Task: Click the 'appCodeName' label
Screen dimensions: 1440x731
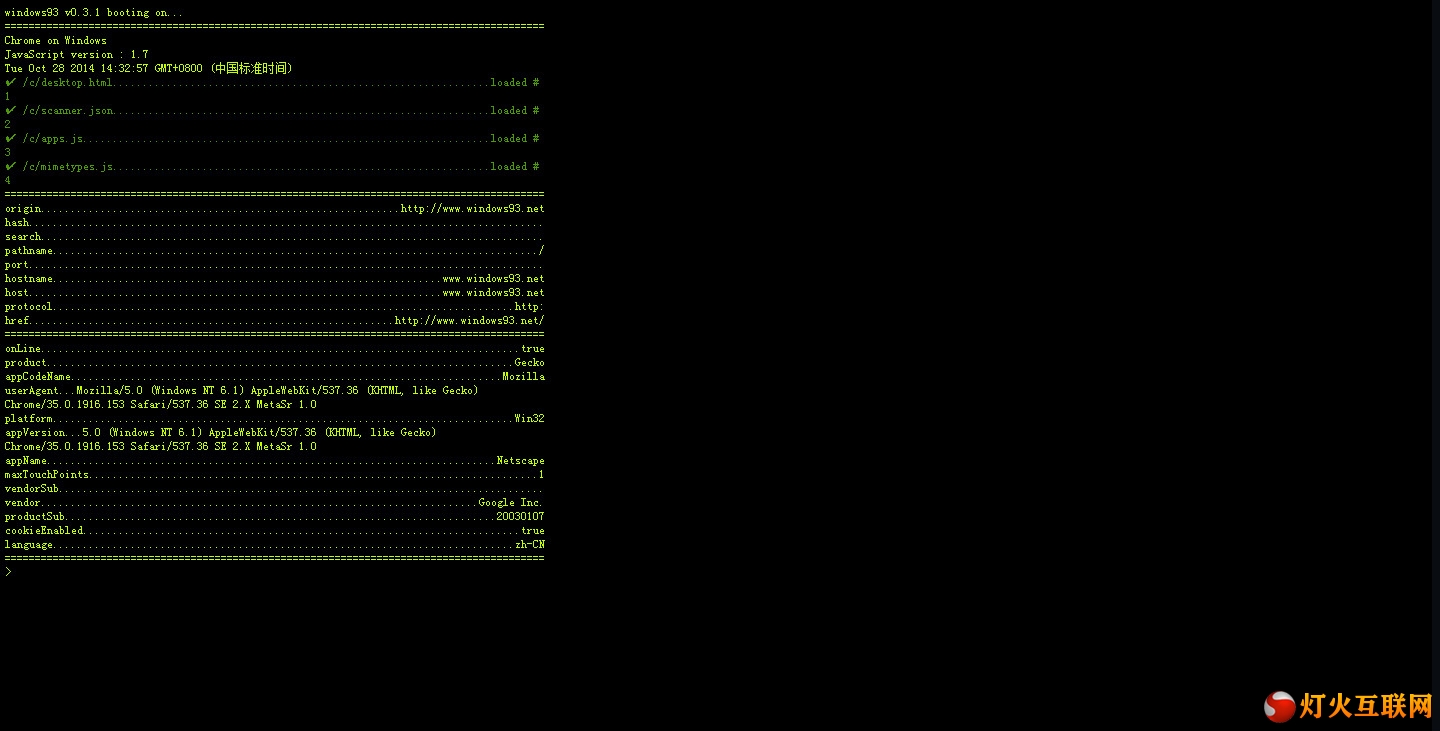Action: (x=38, y=377)
